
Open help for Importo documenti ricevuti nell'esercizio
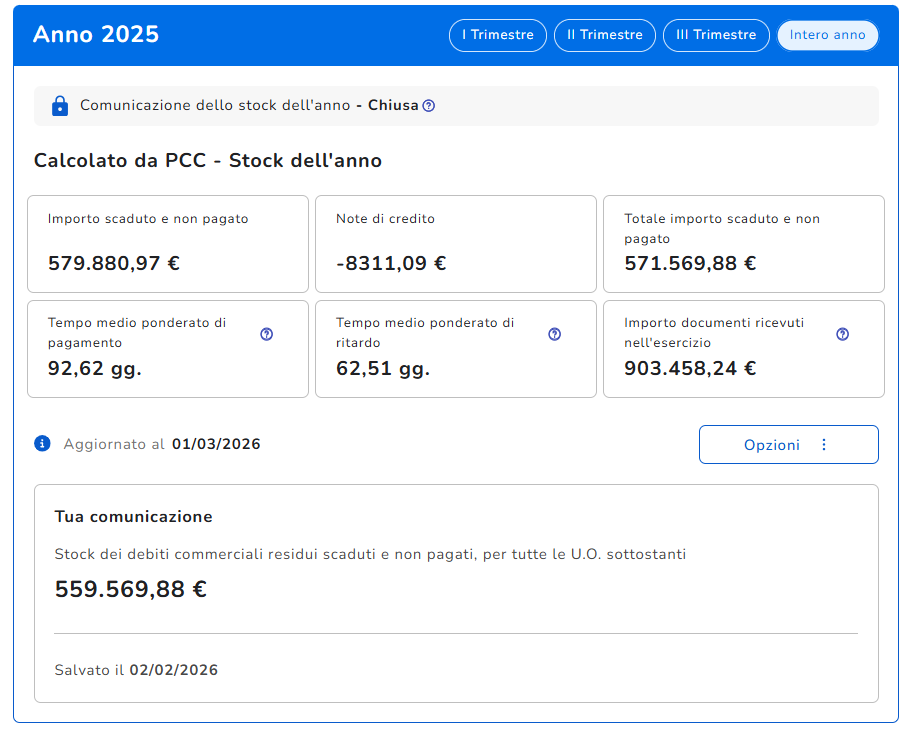click(842, 334)
